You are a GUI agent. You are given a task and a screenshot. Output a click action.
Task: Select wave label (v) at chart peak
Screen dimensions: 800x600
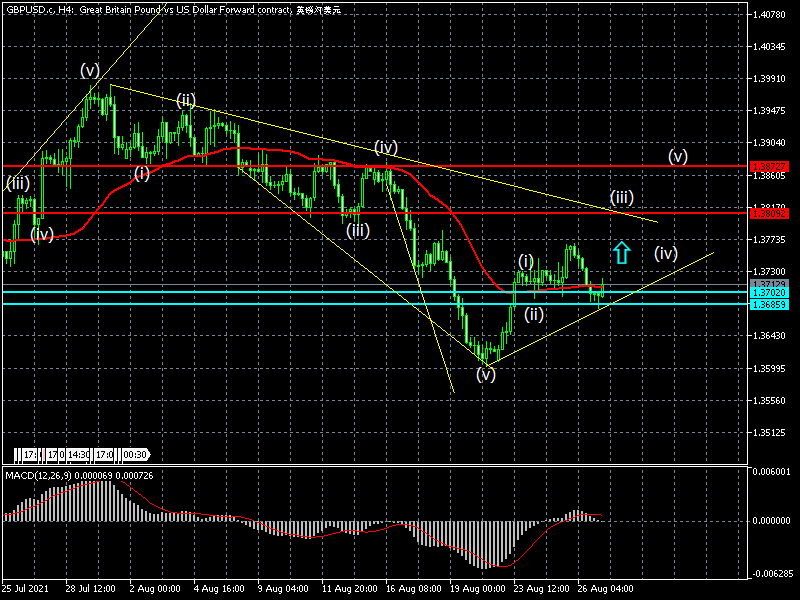click(90, 71)
